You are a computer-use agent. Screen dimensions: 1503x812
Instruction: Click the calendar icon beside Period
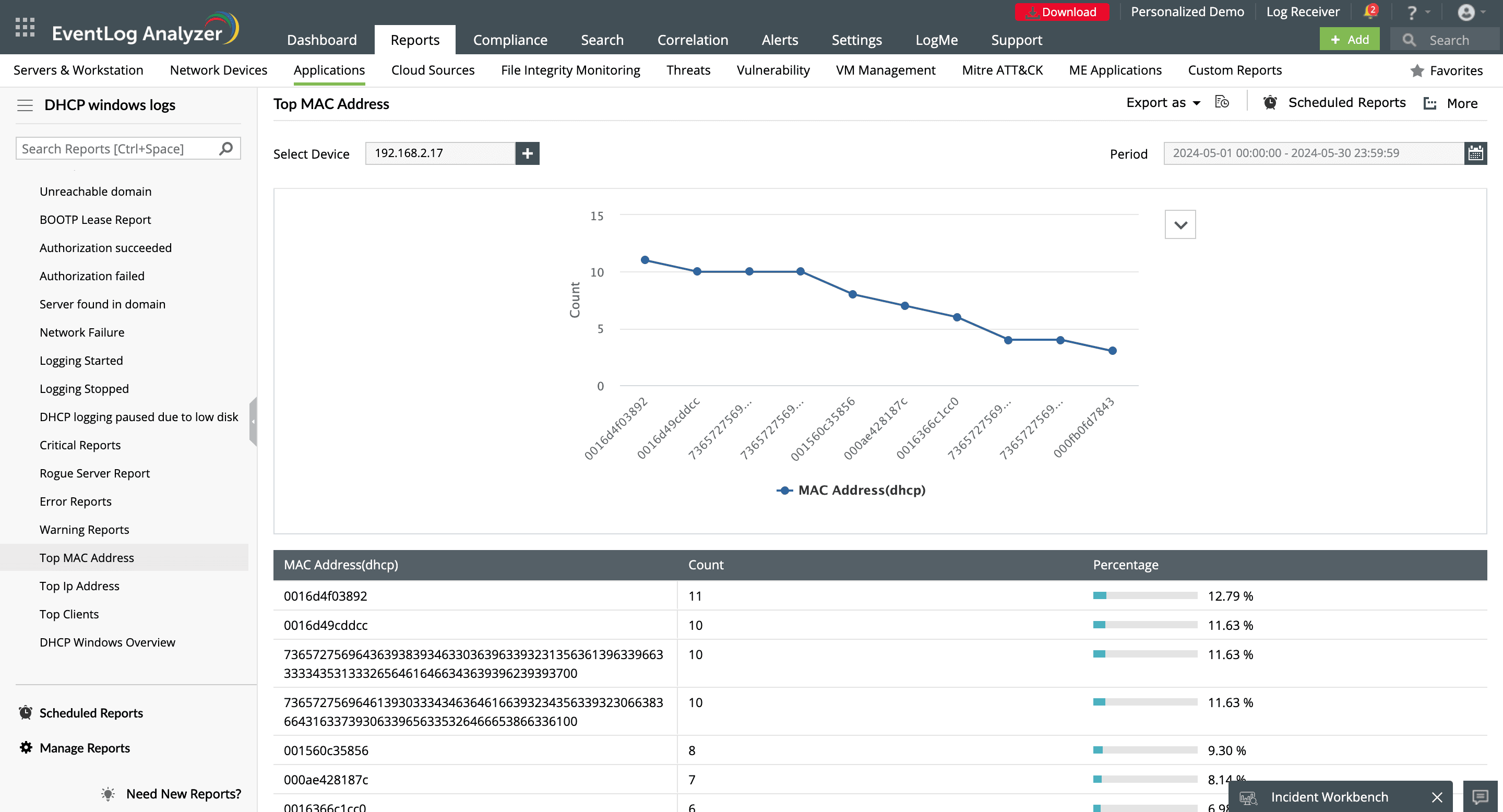(1475, 153)
